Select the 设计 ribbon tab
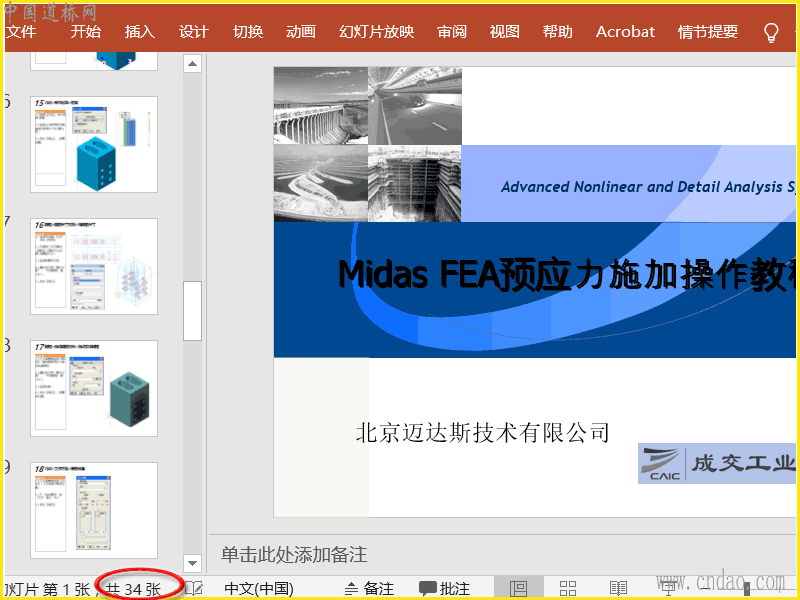 [193, 32]
